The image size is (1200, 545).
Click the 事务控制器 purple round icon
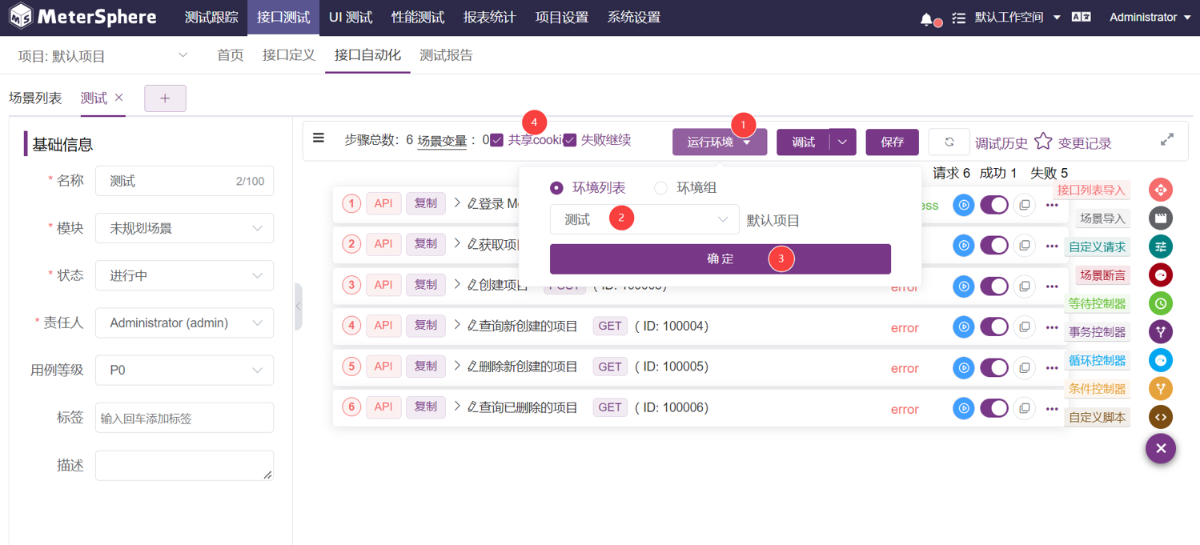1160,332
